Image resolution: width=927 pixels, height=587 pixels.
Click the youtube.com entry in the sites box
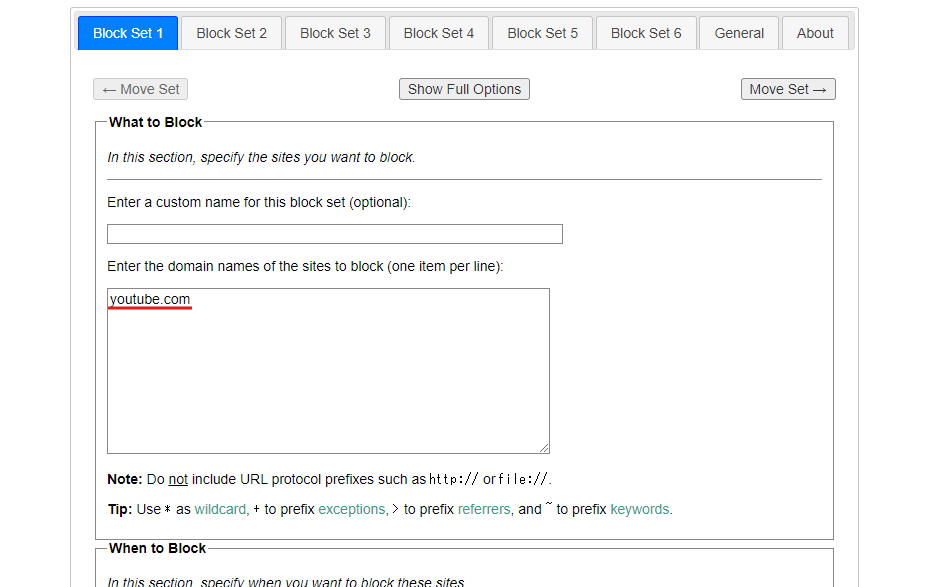pos(150,299)
